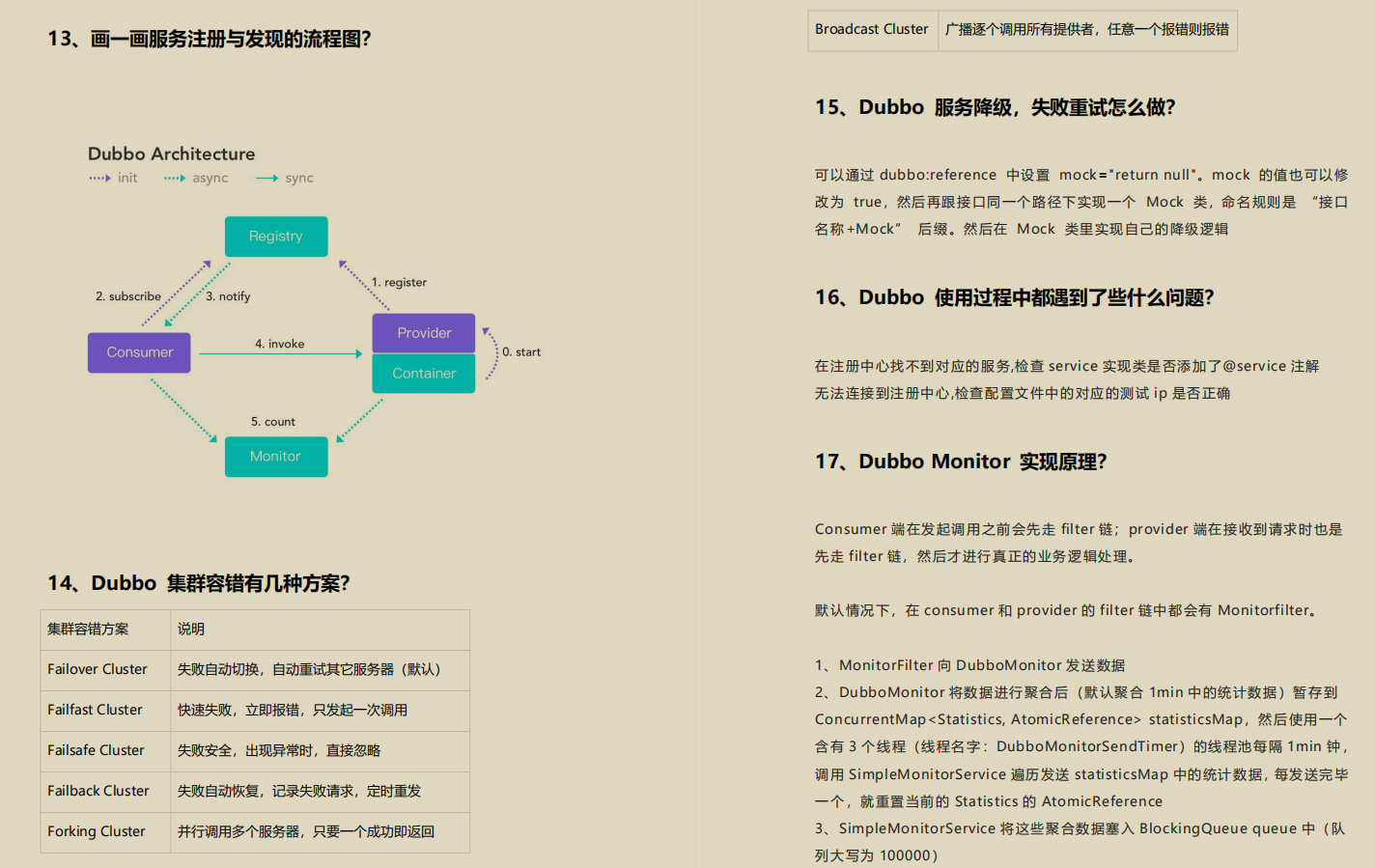Click the line starting '一个，就重置当前的 Statistics'

pos(989,801)
